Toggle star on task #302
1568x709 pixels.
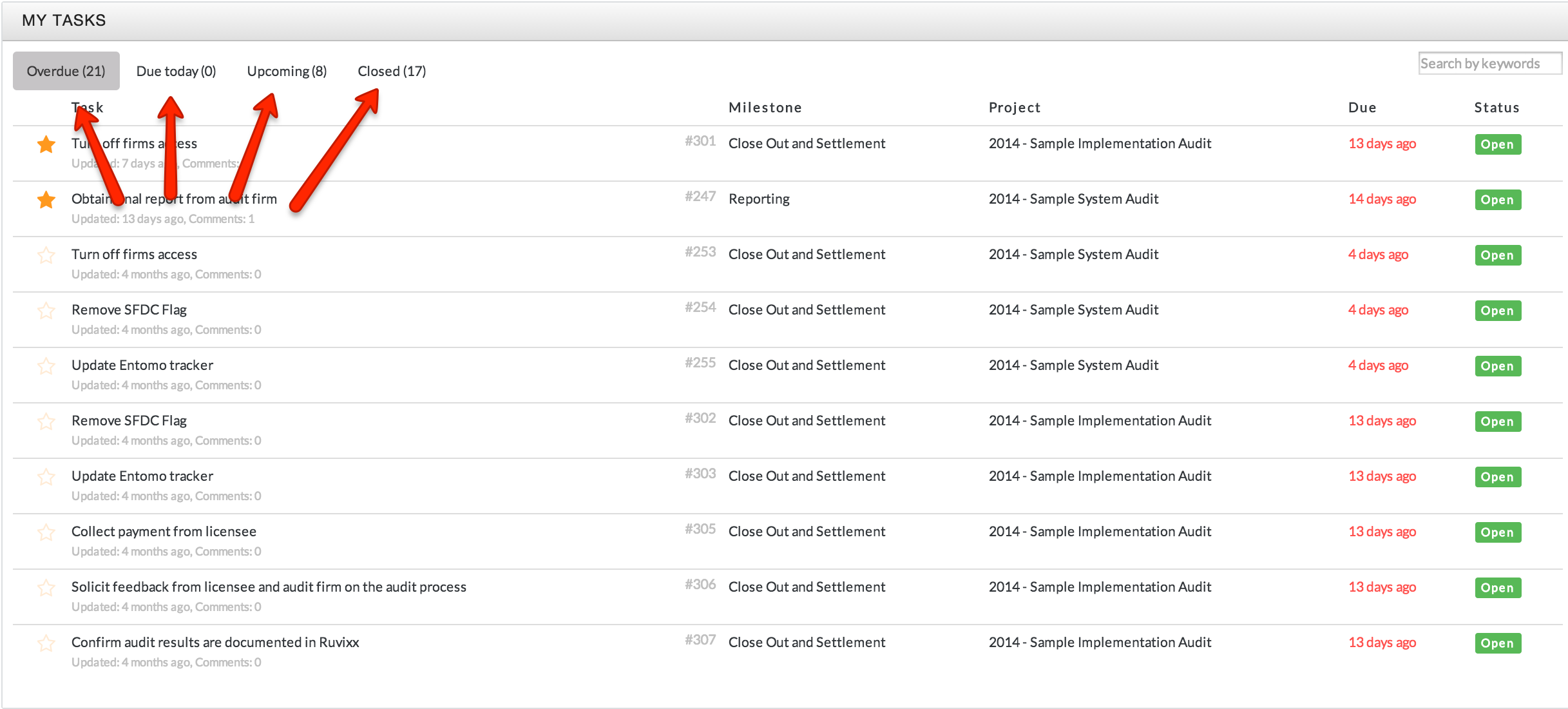(46, 422)
